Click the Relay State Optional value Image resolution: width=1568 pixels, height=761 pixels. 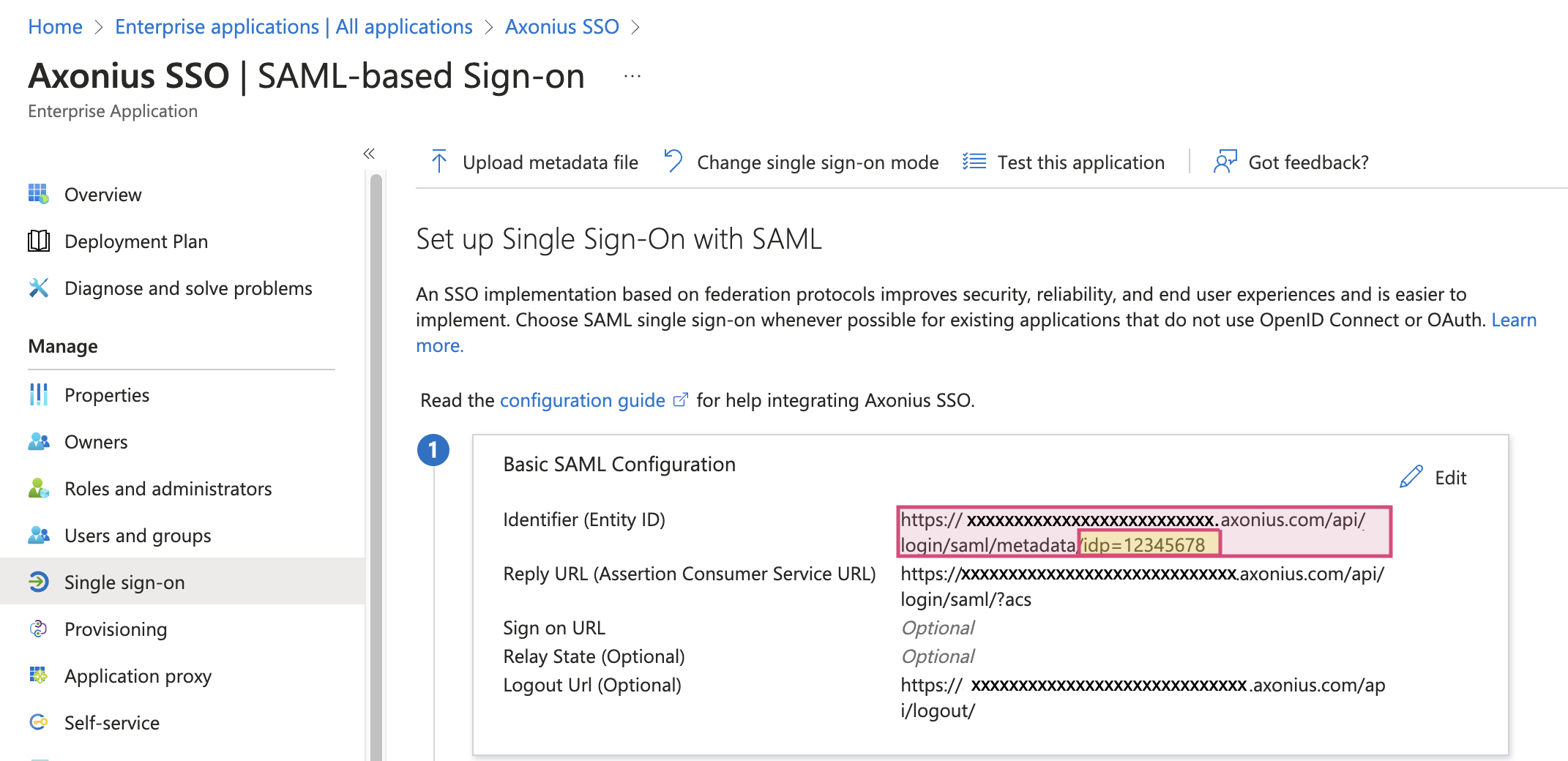point(937,656)
